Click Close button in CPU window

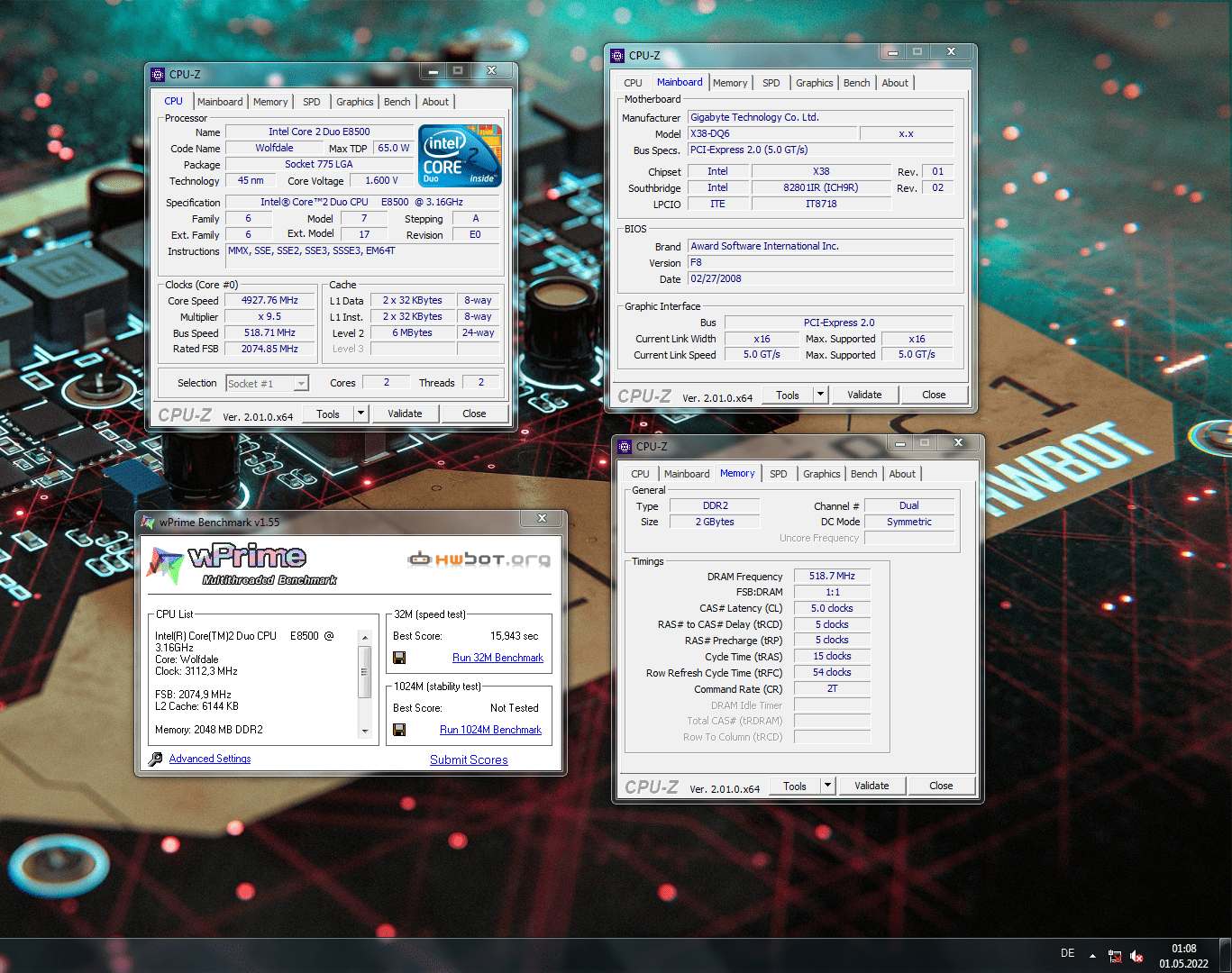(x=474, y=414)
